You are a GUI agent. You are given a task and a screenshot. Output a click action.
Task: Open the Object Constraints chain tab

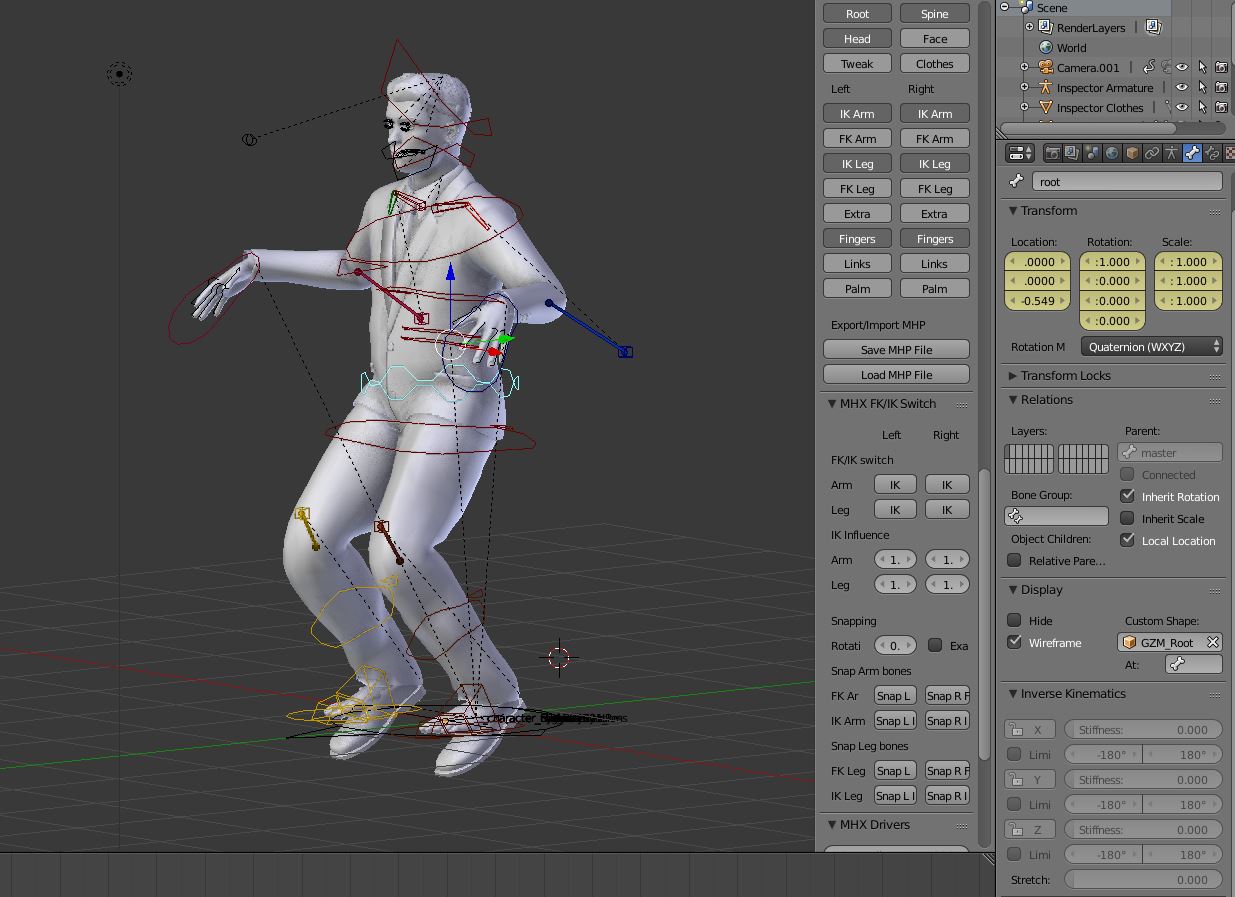[1152, 153]
